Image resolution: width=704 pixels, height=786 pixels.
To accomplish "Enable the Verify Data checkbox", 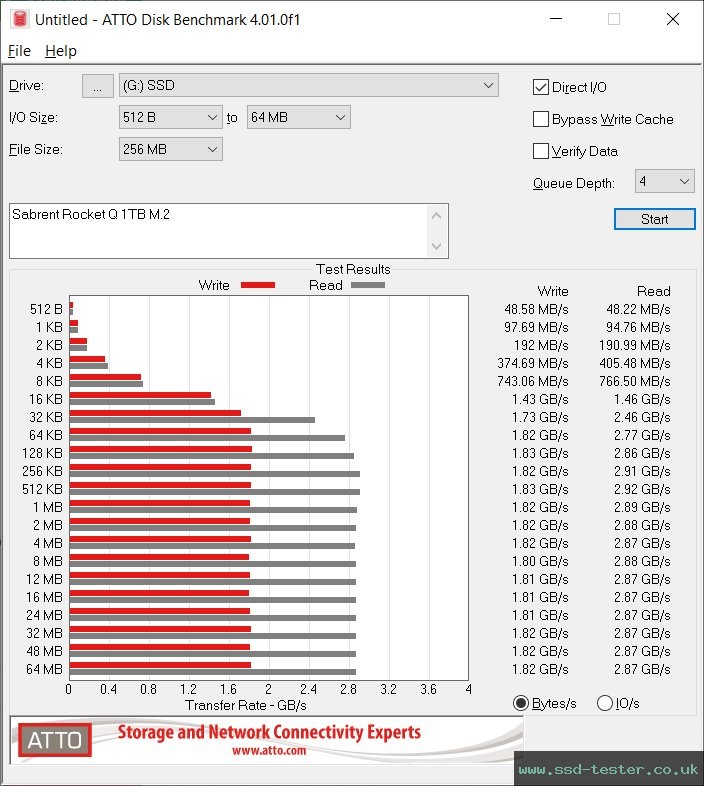I will coord(541,151).
